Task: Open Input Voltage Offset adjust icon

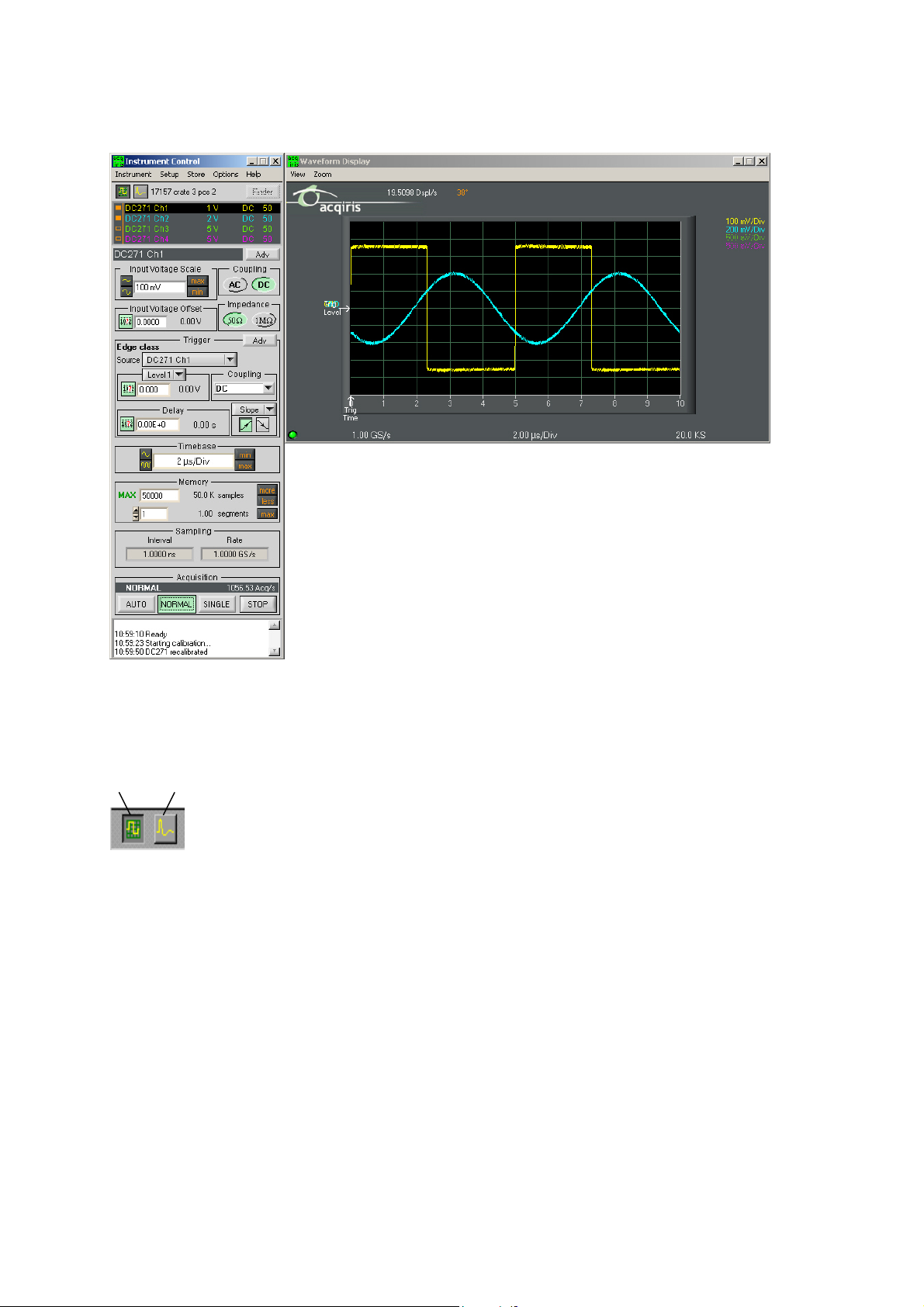Action: pyautogui.click(x=126, y=321)
